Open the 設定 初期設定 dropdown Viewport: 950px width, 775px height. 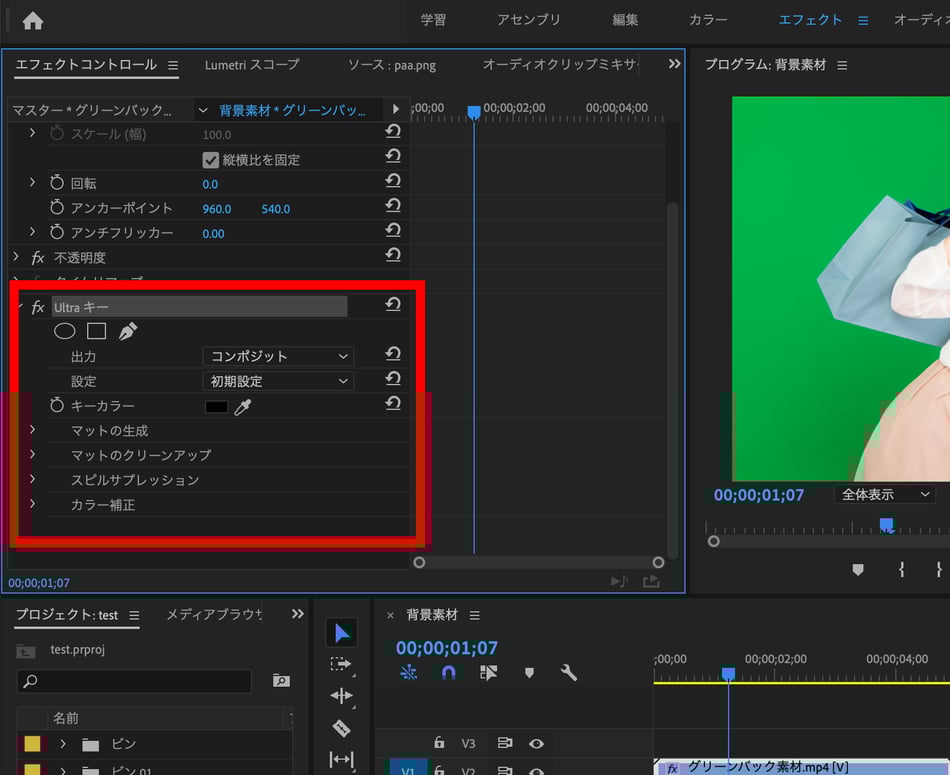point(279,381)
